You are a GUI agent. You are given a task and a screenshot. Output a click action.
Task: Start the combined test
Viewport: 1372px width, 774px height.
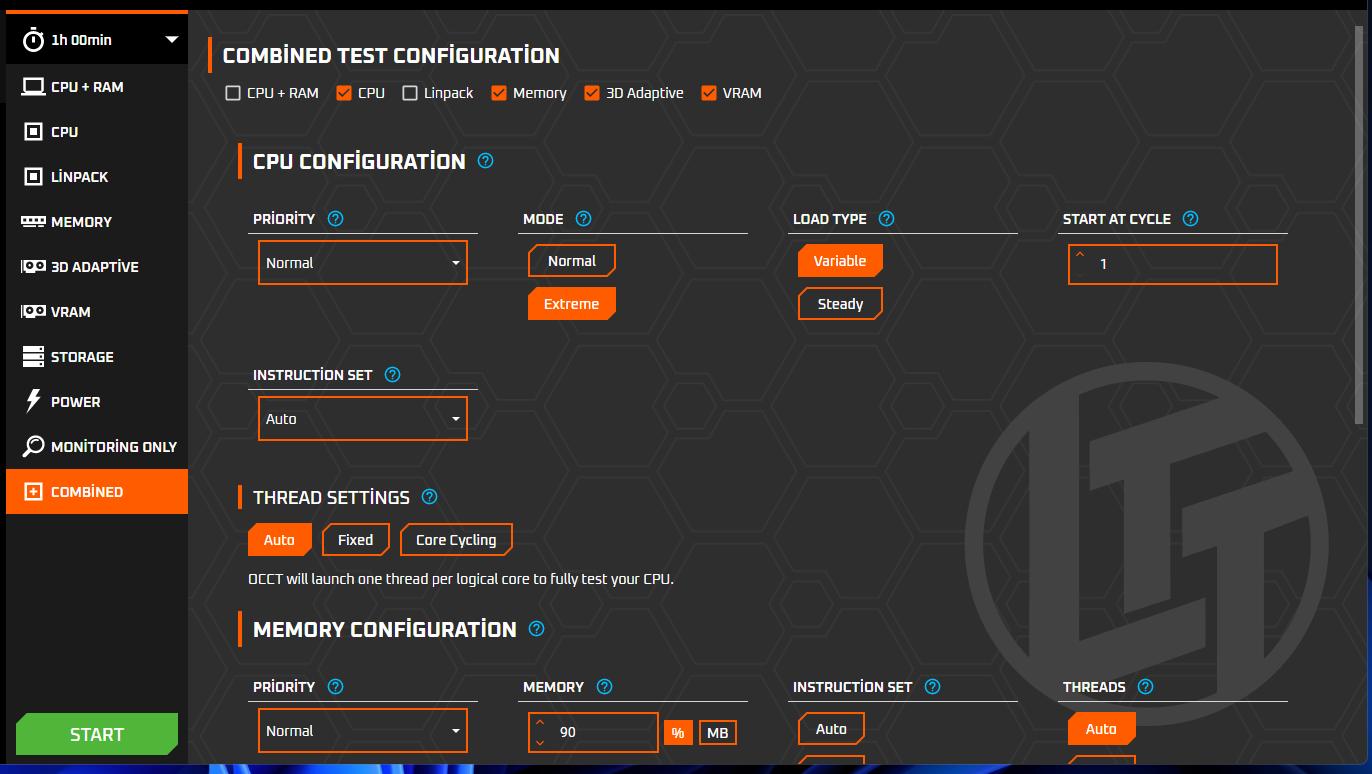pyautogui.click(x=97, y=734)
